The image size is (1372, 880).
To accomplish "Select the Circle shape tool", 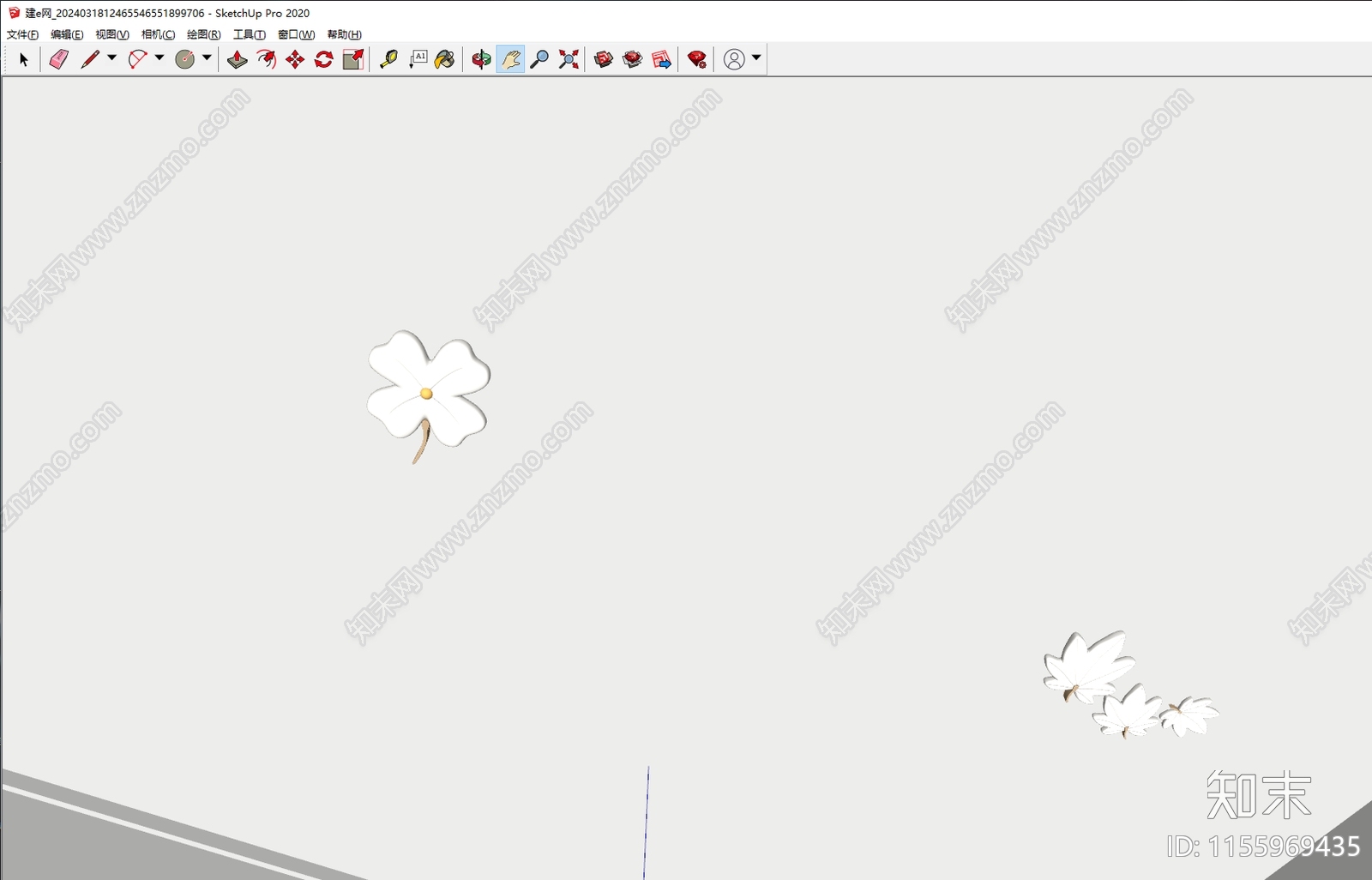I will tap(185, 59).
